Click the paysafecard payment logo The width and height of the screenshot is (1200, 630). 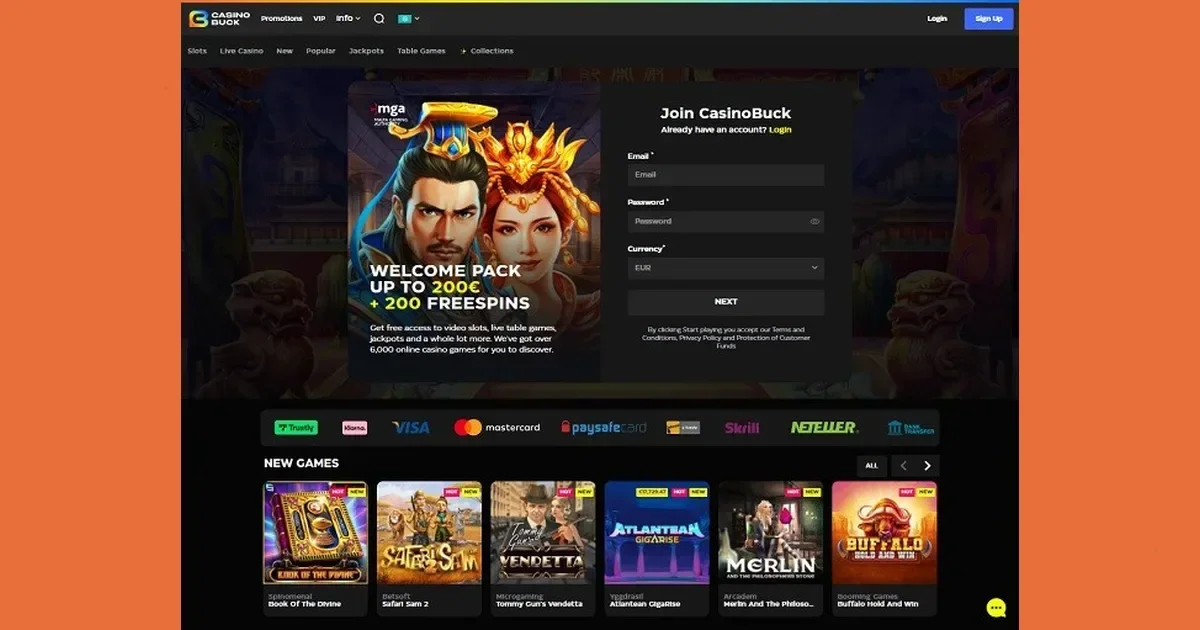603,427
